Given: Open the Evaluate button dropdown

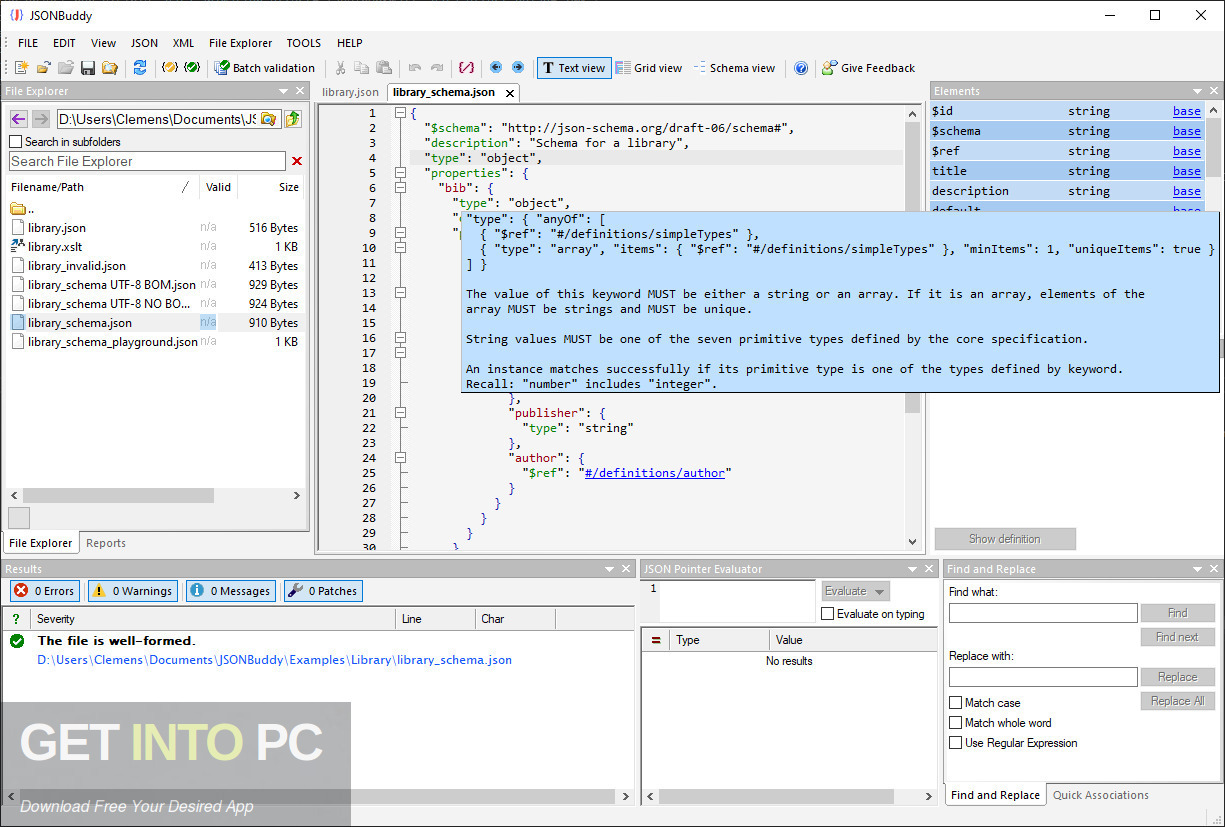Looking at the screenshot, I should [x=880, y=591].
